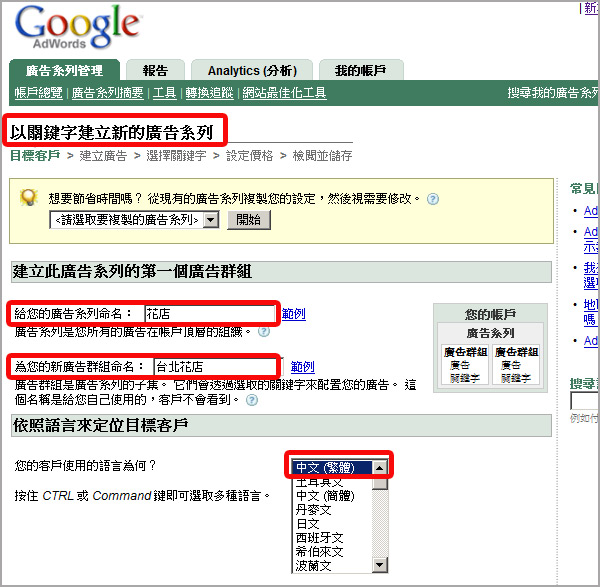Open the 網站最佳化工具 link
Screen dimensions: 600x587
click(284, 93)
